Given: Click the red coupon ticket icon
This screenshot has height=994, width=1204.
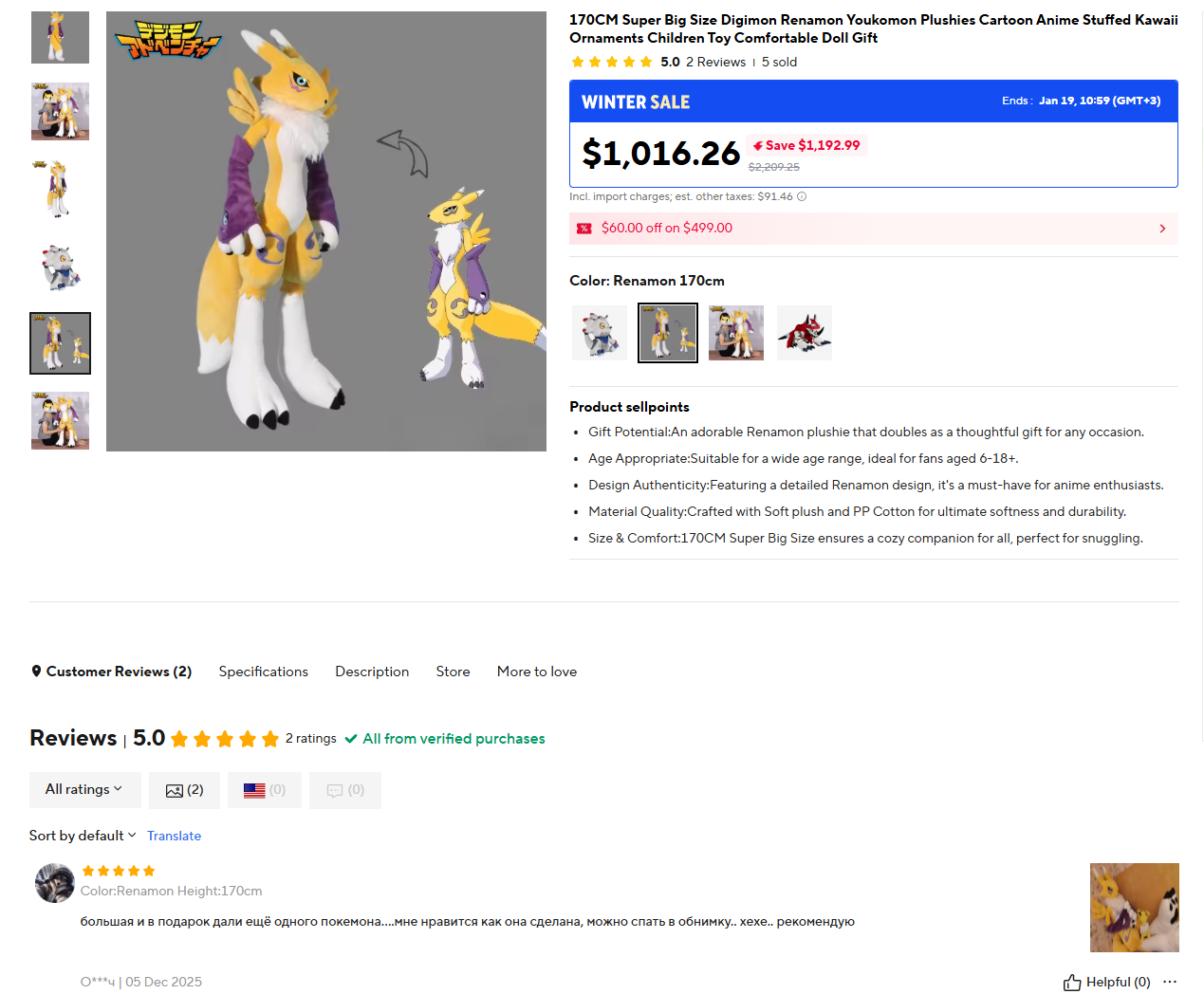Looking at the screenshot, I should (x=584, y=229).
